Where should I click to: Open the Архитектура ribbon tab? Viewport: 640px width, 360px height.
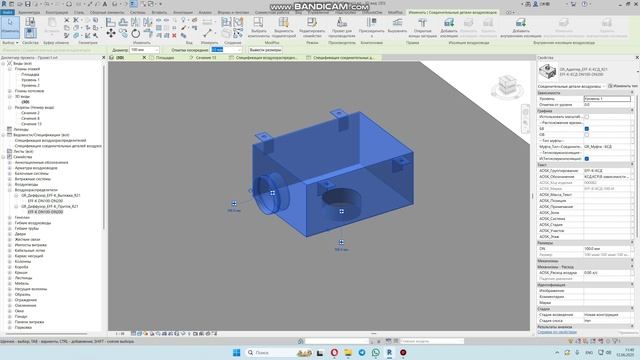pos(29,12)
